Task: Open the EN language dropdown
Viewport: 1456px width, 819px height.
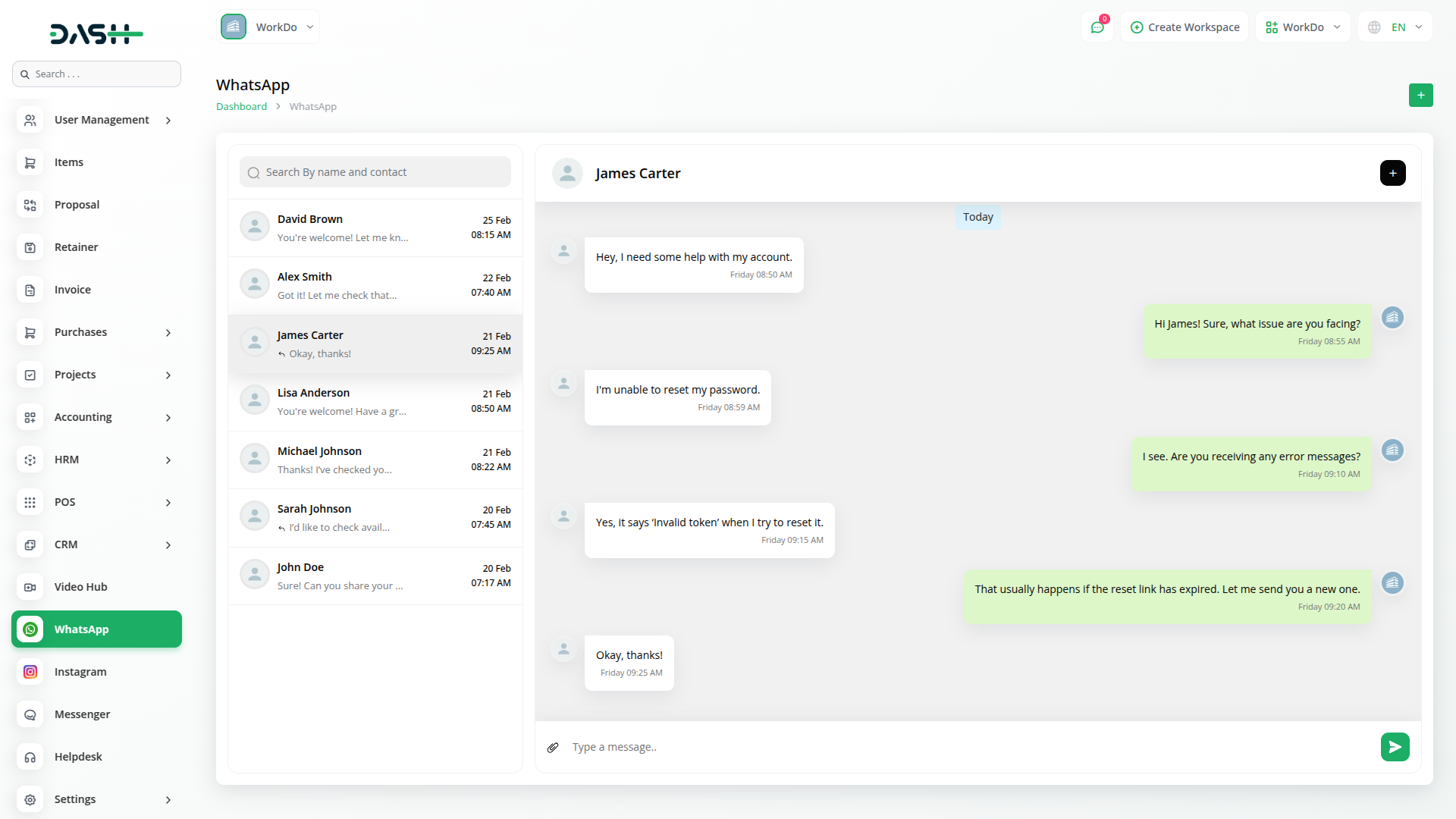Action: click(1395, 27)
